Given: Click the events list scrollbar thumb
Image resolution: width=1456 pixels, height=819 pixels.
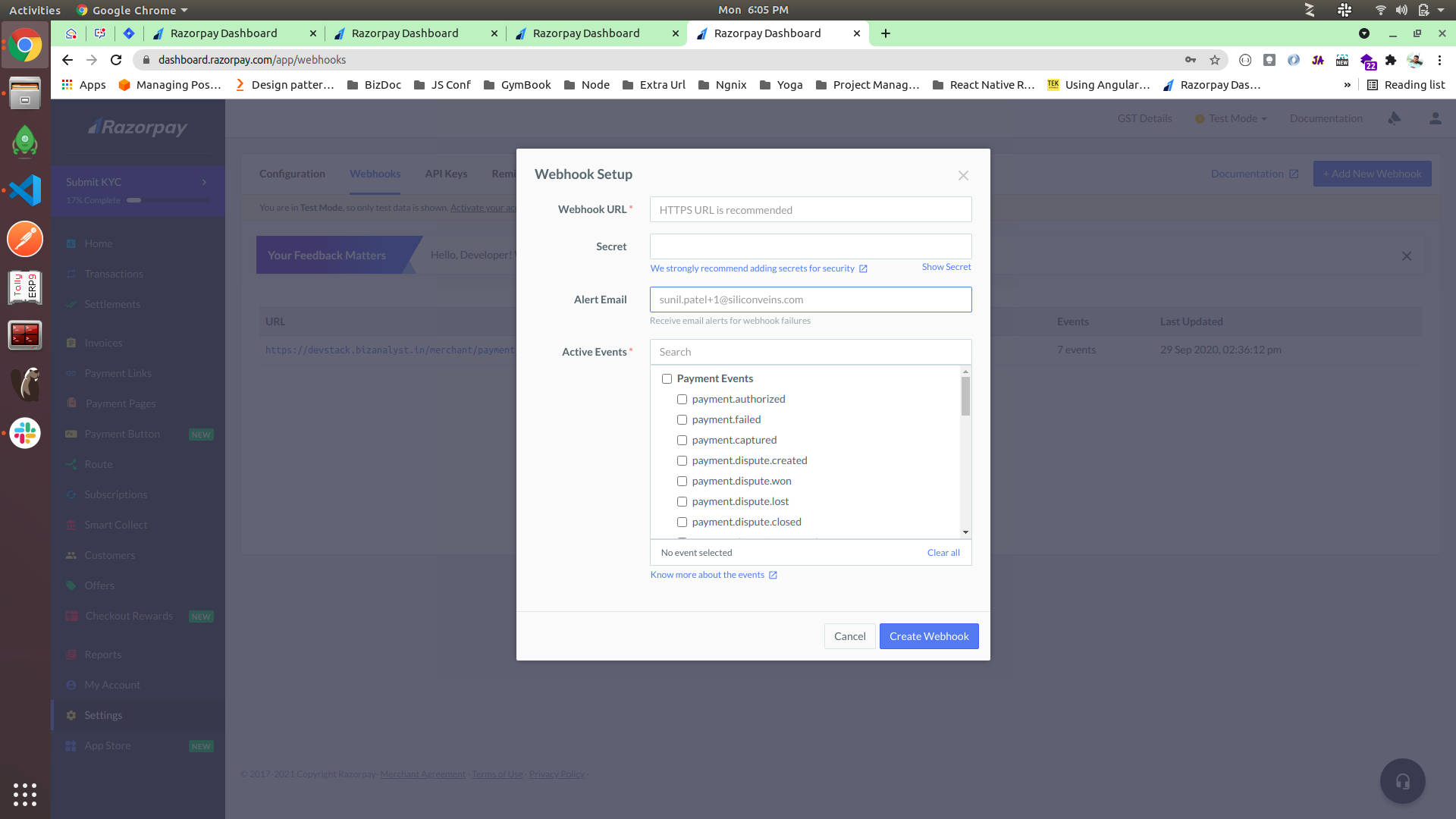Looking at the screenshot, I should click(965, 396).
